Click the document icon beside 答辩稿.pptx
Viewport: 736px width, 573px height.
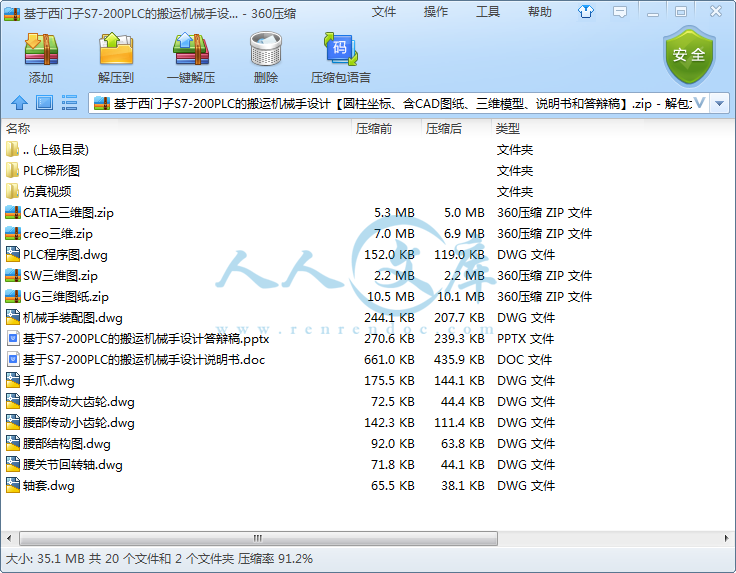[x=13, y=339]
